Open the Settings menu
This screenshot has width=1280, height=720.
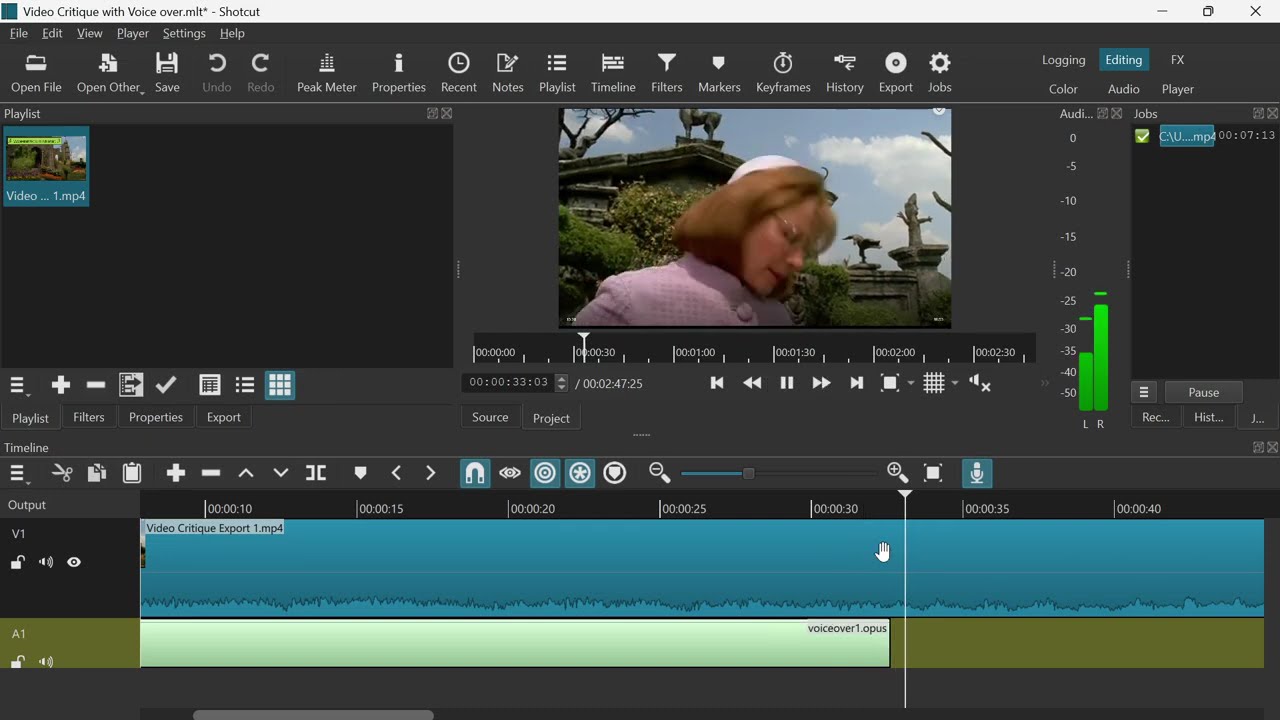point(184,33)
